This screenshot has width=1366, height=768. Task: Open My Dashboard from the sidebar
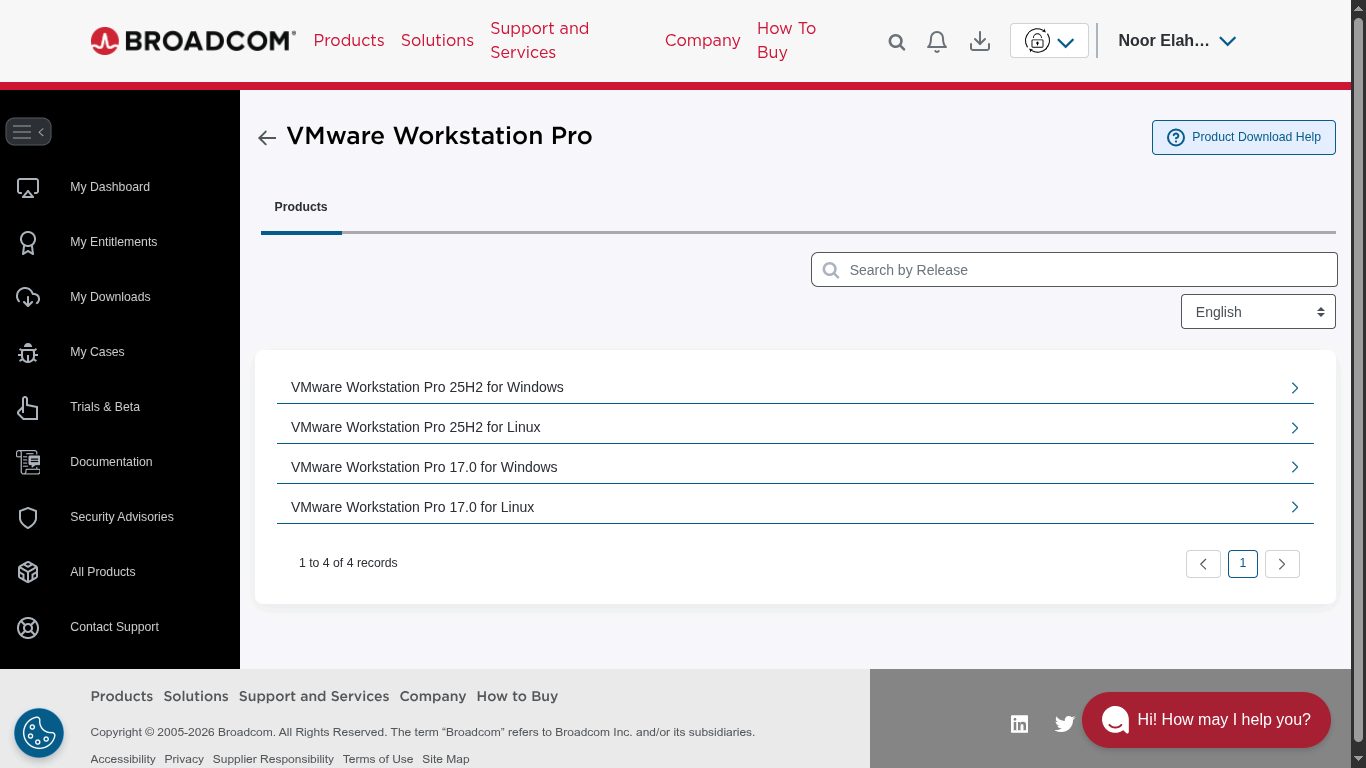pos(109,186)
